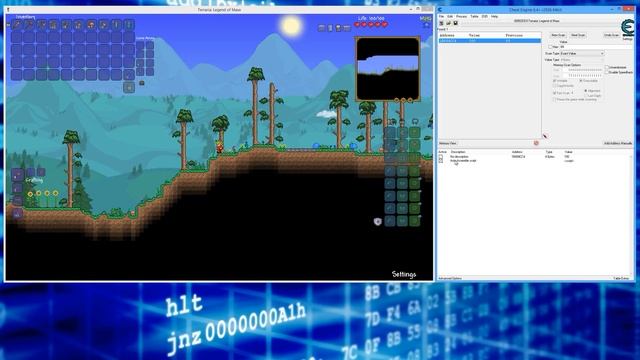Enable the Speedhack checkbox

[607, 72]
